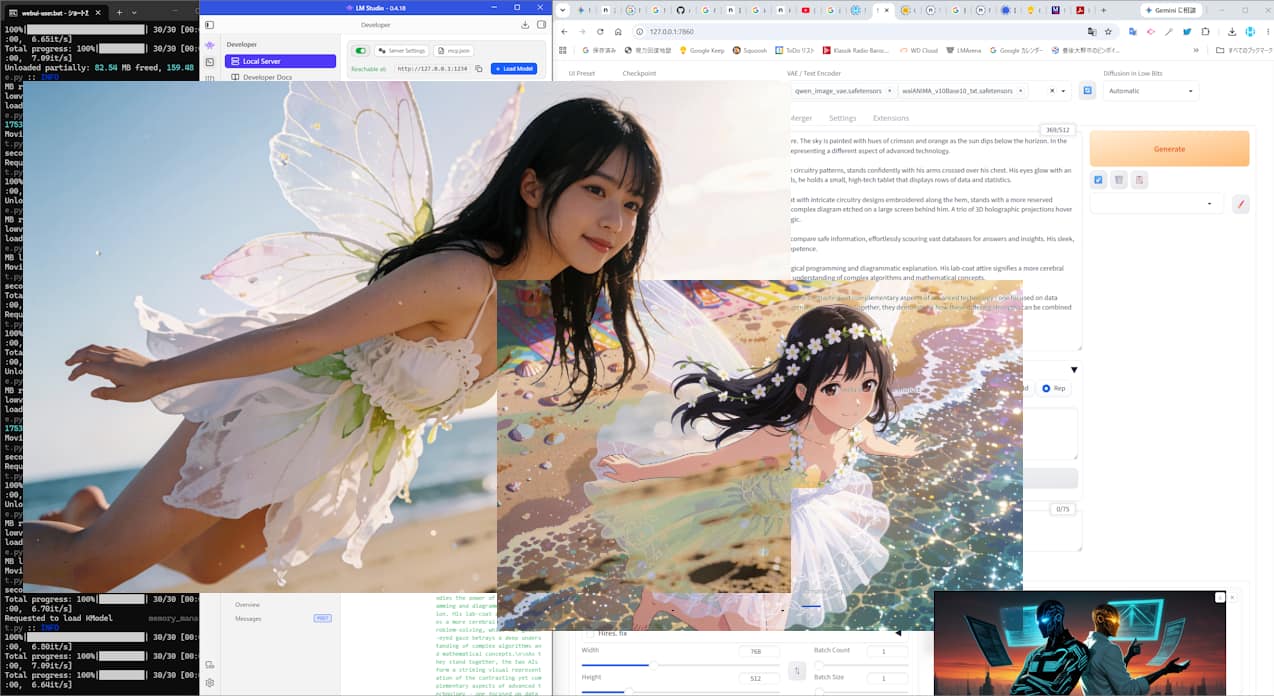Click the Overview entry in LM Studio
This screenshot has height=696, width=1274.
(247, 604)
